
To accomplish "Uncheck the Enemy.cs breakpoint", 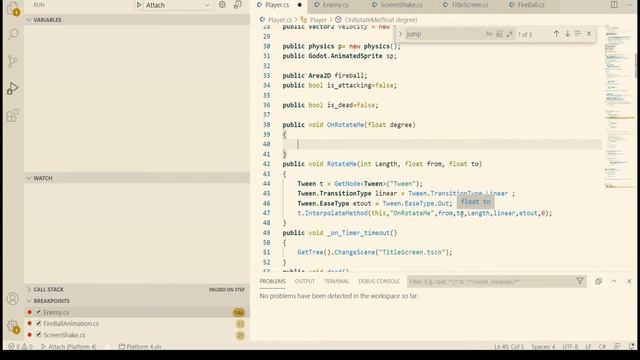I will tap(39, 312).
